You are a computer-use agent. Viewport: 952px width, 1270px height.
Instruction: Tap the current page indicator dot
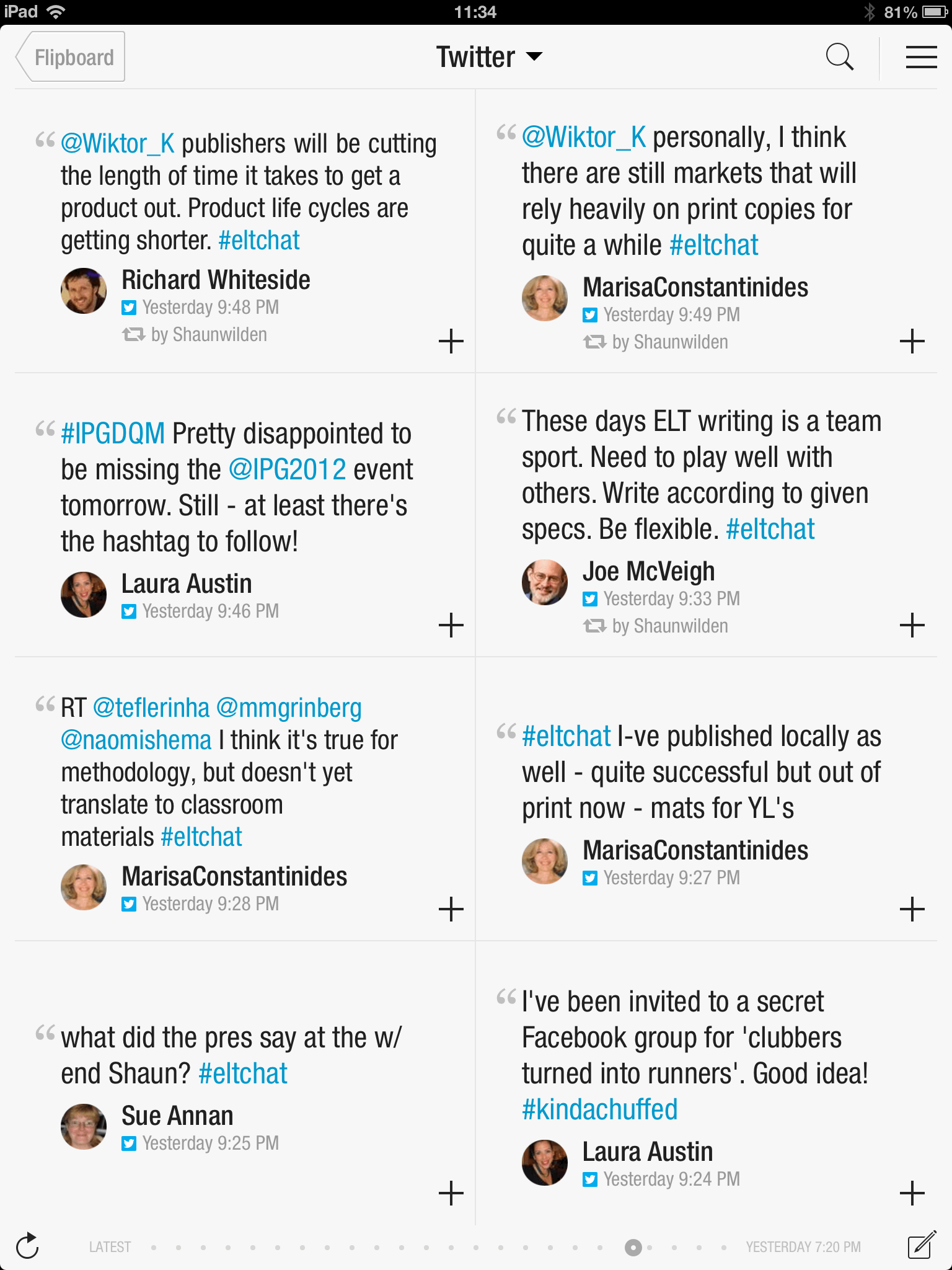633,1247
